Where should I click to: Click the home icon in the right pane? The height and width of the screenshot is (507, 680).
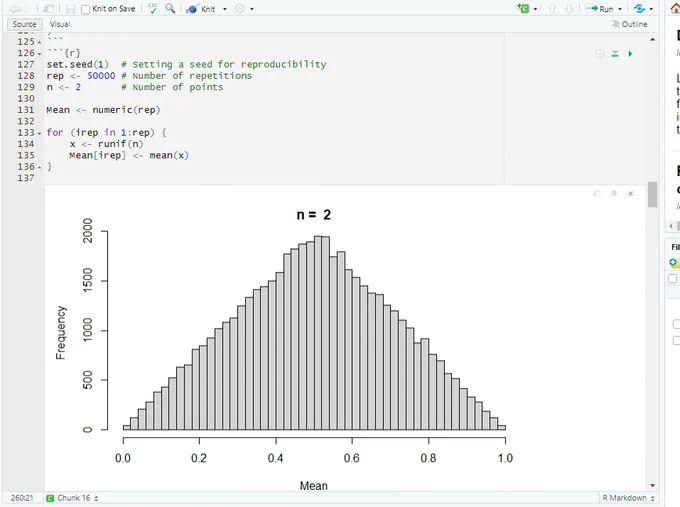pos(675,9)
